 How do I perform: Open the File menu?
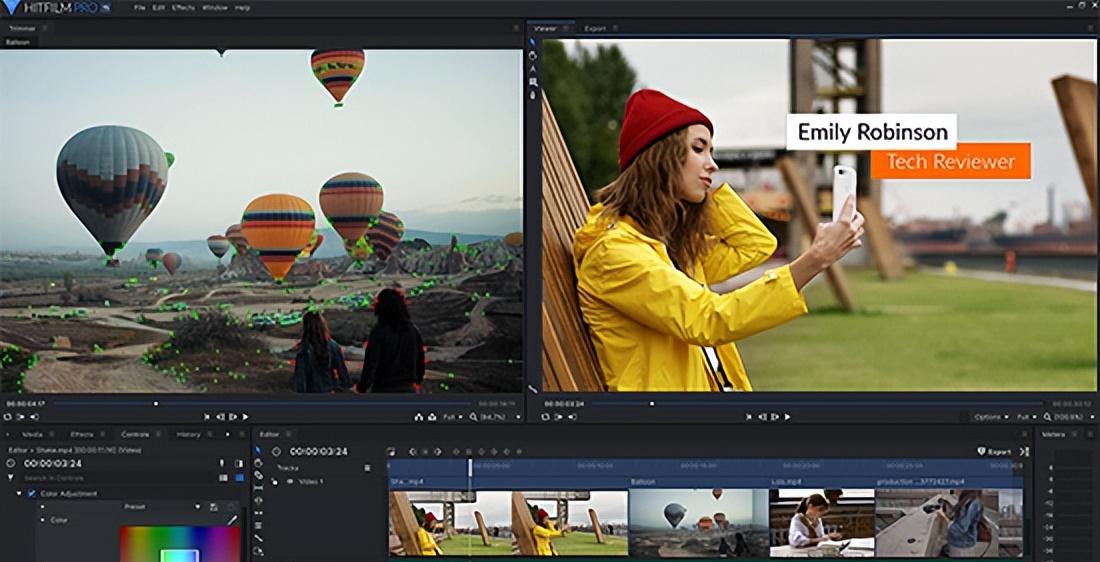click(140, 7)
